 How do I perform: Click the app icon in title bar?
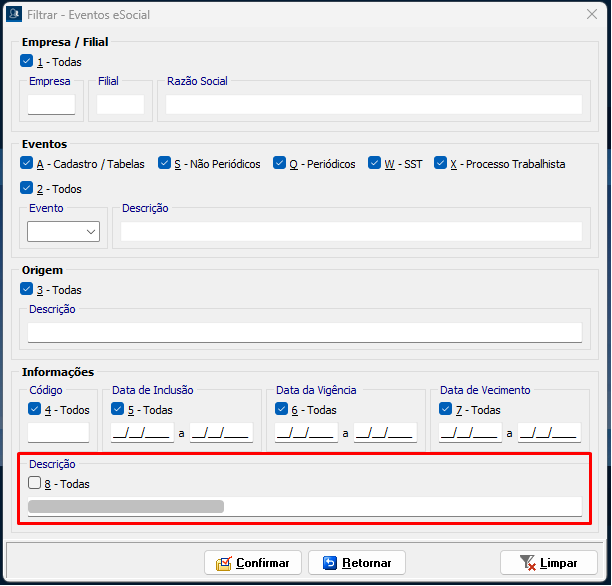click(14, 15)
